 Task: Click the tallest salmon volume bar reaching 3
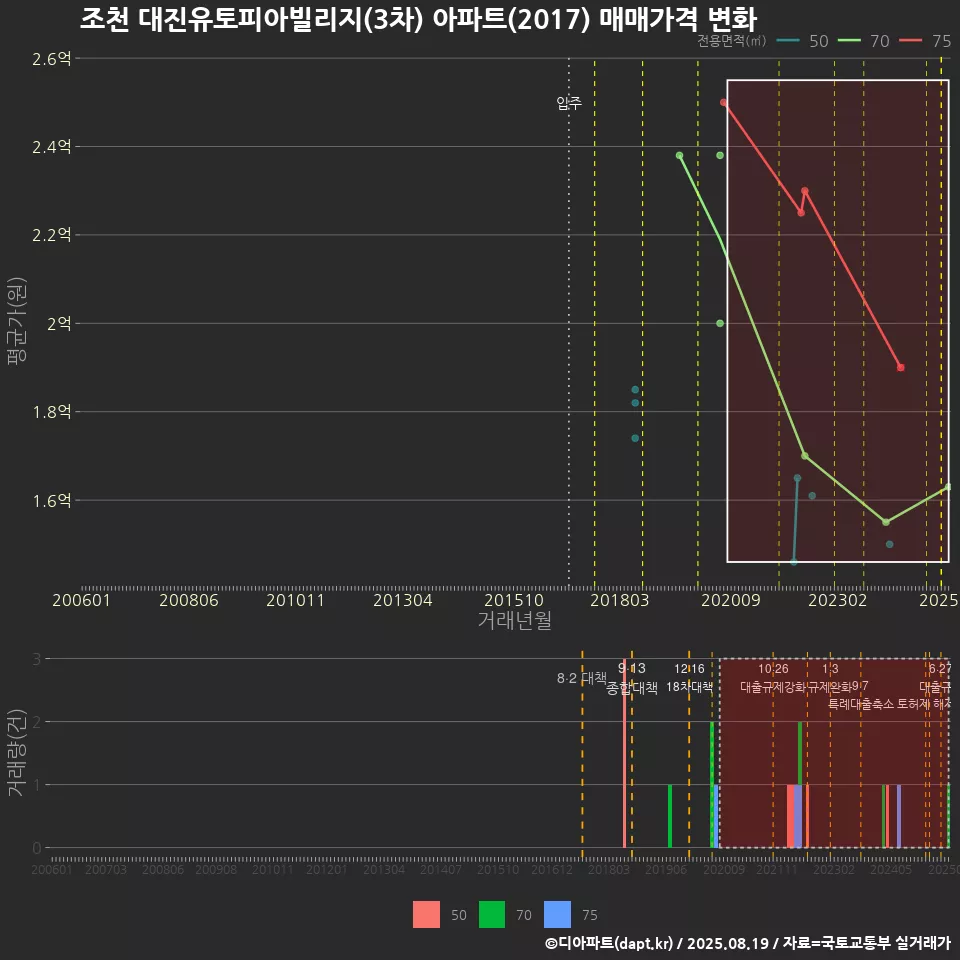coord(624,754)
